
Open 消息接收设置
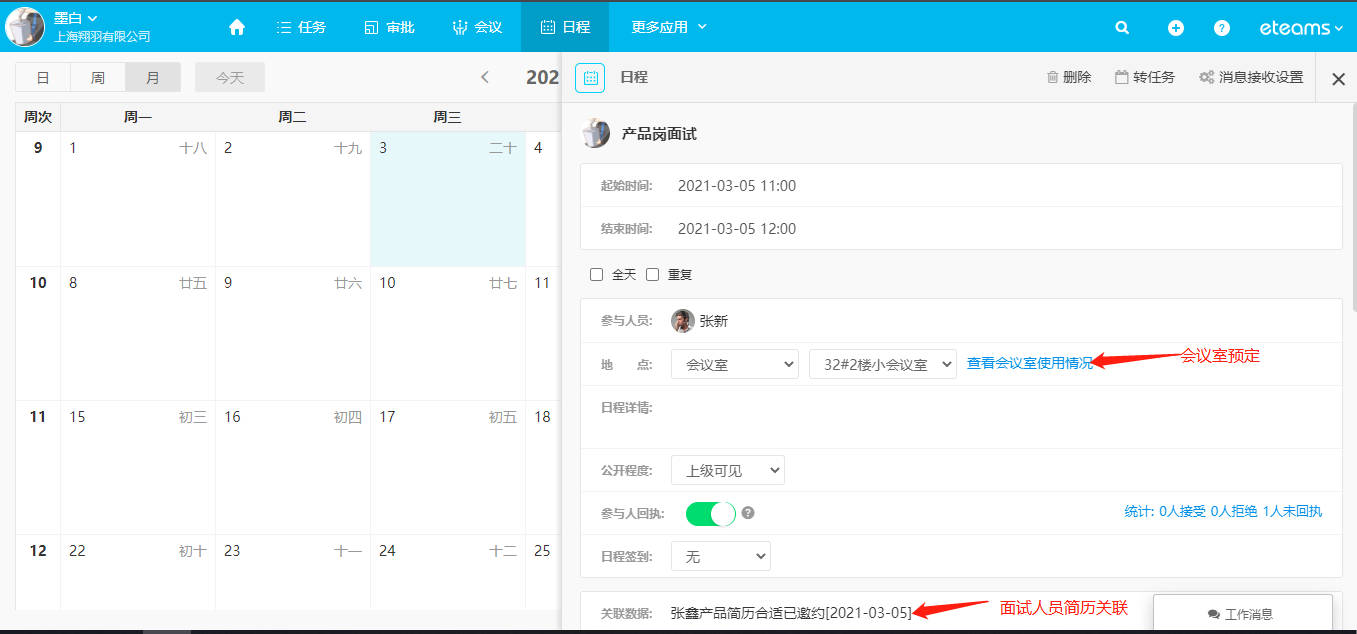click(1251, 77)
